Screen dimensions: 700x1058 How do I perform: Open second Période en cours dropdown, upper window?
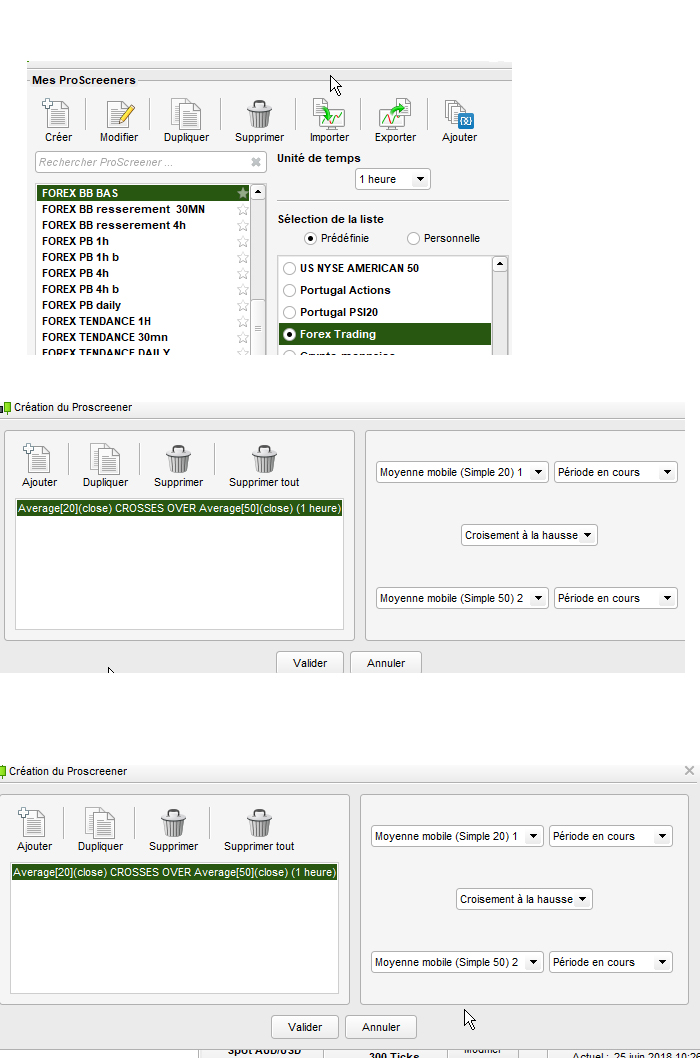616,598
